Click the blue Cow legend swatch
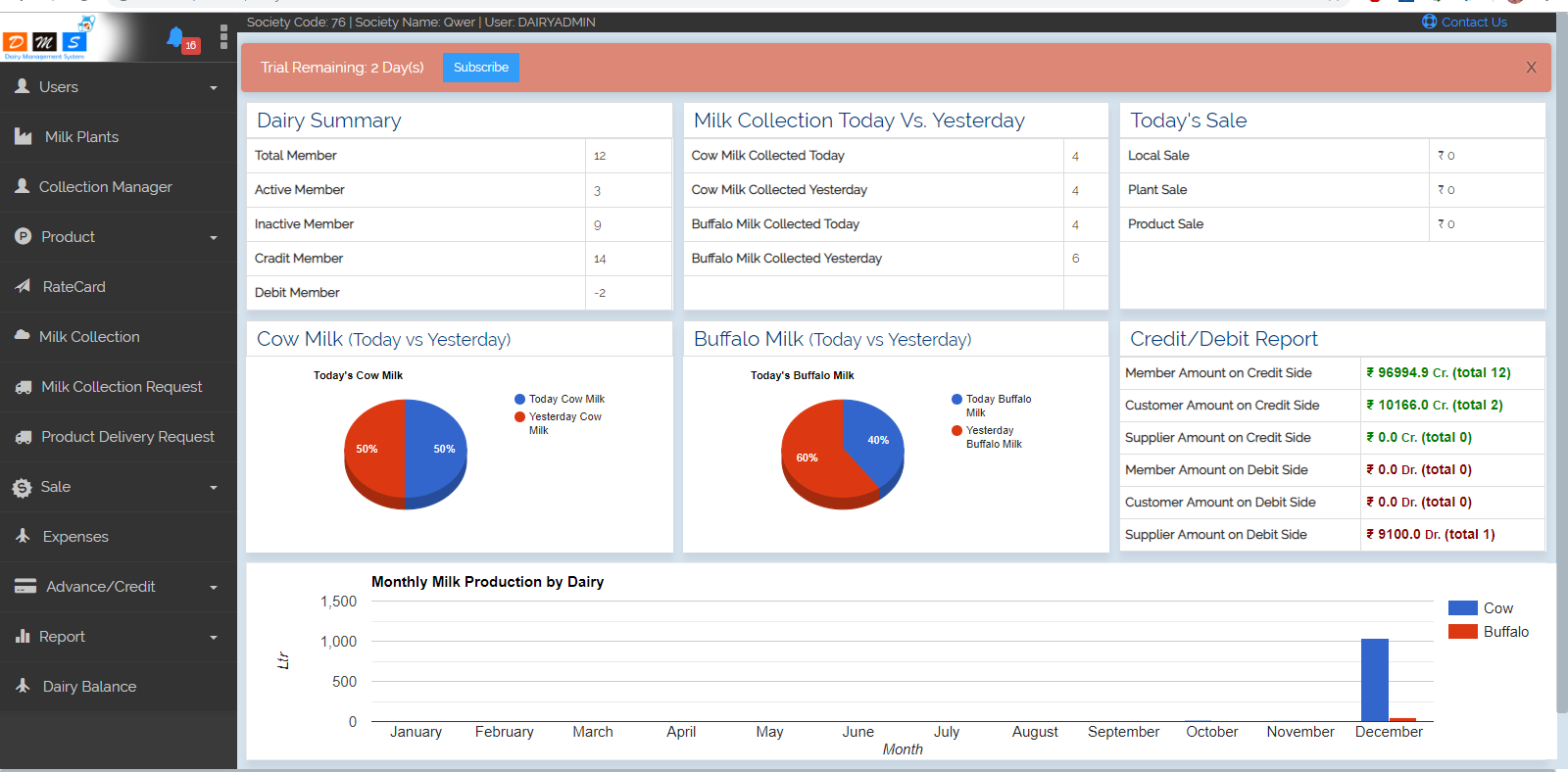 pos(1462,608)
